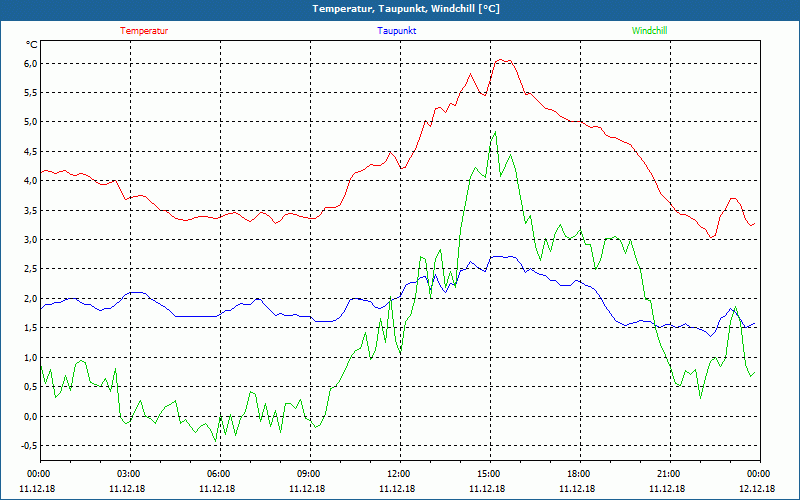The image size is (800, 500).
Task: Click the 11.12.18 date under 15:00
Action: pyautogui.click(x=487, y=489)
